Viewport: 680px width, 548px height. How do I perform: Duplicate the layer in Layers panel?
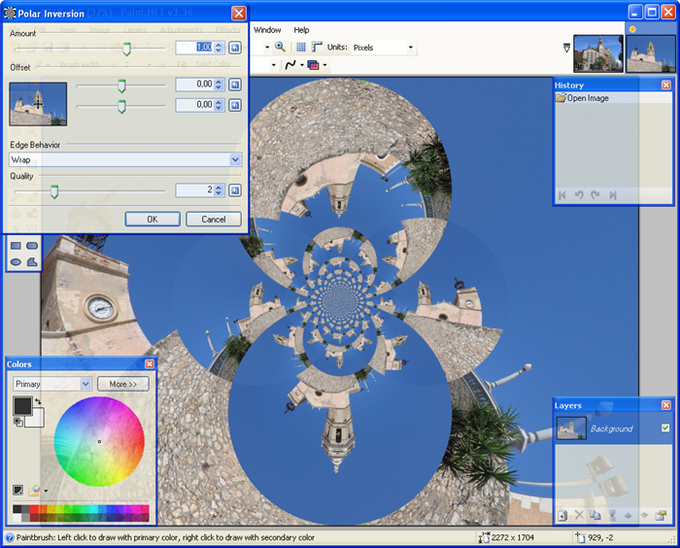[595, 515]
